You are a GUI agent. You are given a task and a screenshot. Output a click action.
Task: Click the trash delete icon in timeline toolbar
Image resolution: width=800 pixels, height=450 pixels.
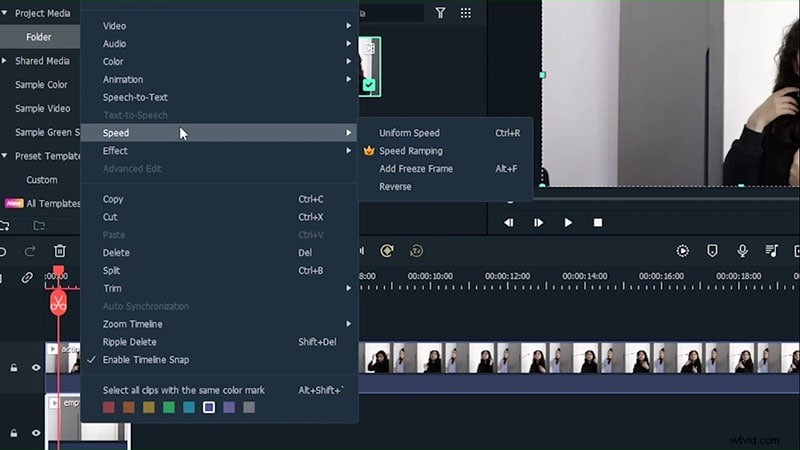pos(60,251)
